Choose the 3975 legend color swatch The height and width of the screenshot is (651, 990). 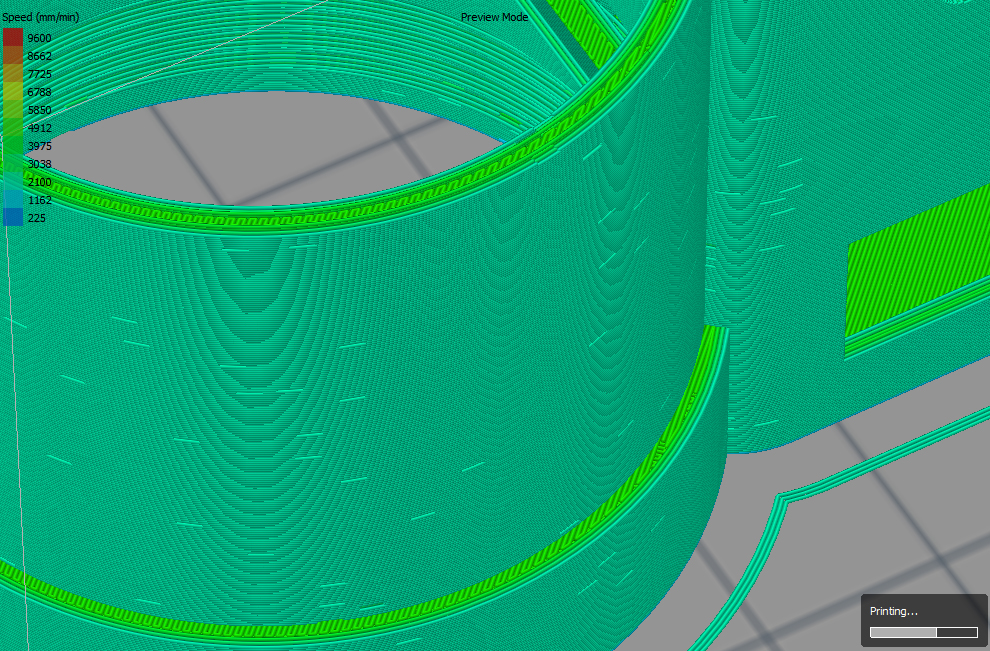point(13,146)
